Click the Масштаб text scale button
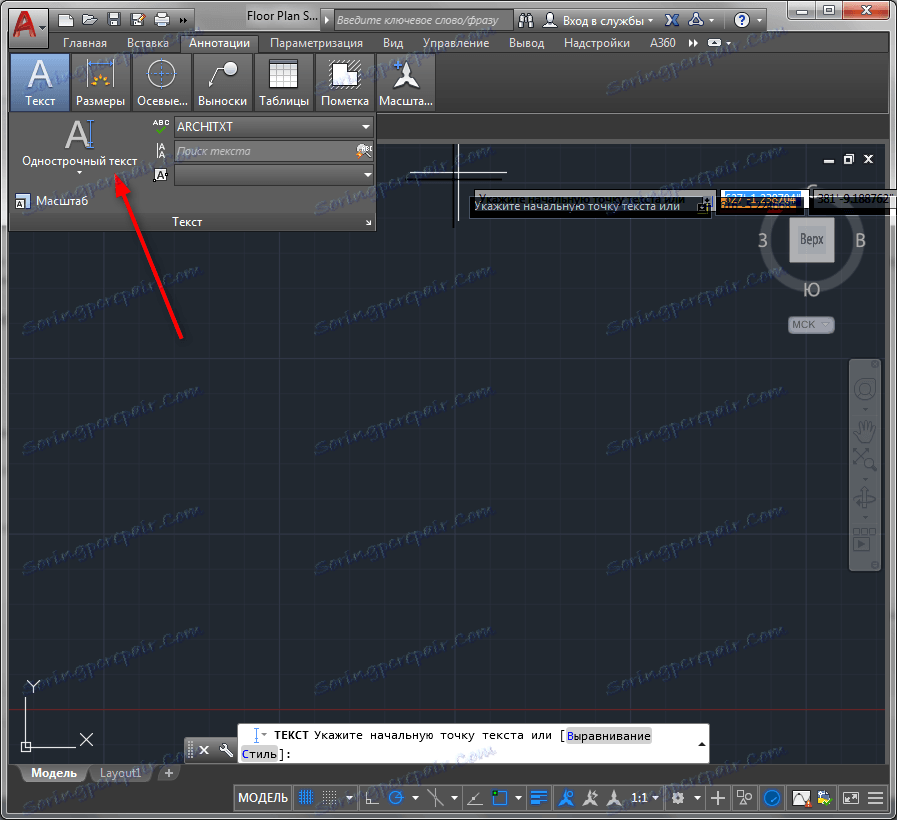The height and width of the screenshot is (820, 897). point(51,201)
